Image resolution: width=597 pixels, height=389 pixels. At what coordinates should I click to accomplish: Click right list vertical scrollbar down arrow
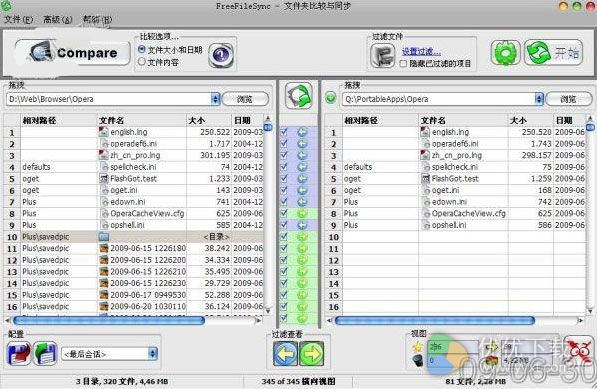pyautogui.click(x=591, y=311)
